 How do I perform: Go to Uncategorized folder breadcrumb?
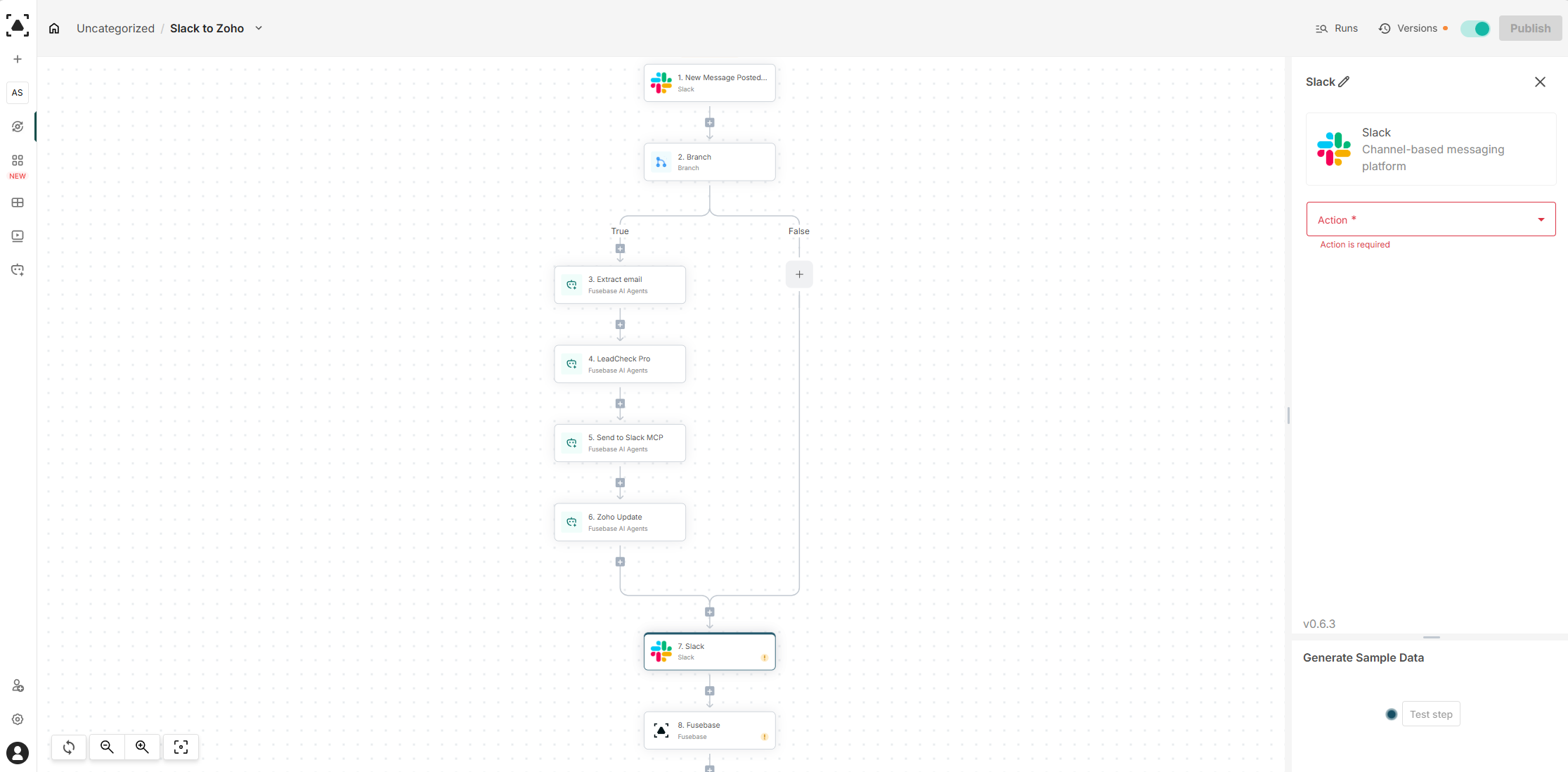115,28
